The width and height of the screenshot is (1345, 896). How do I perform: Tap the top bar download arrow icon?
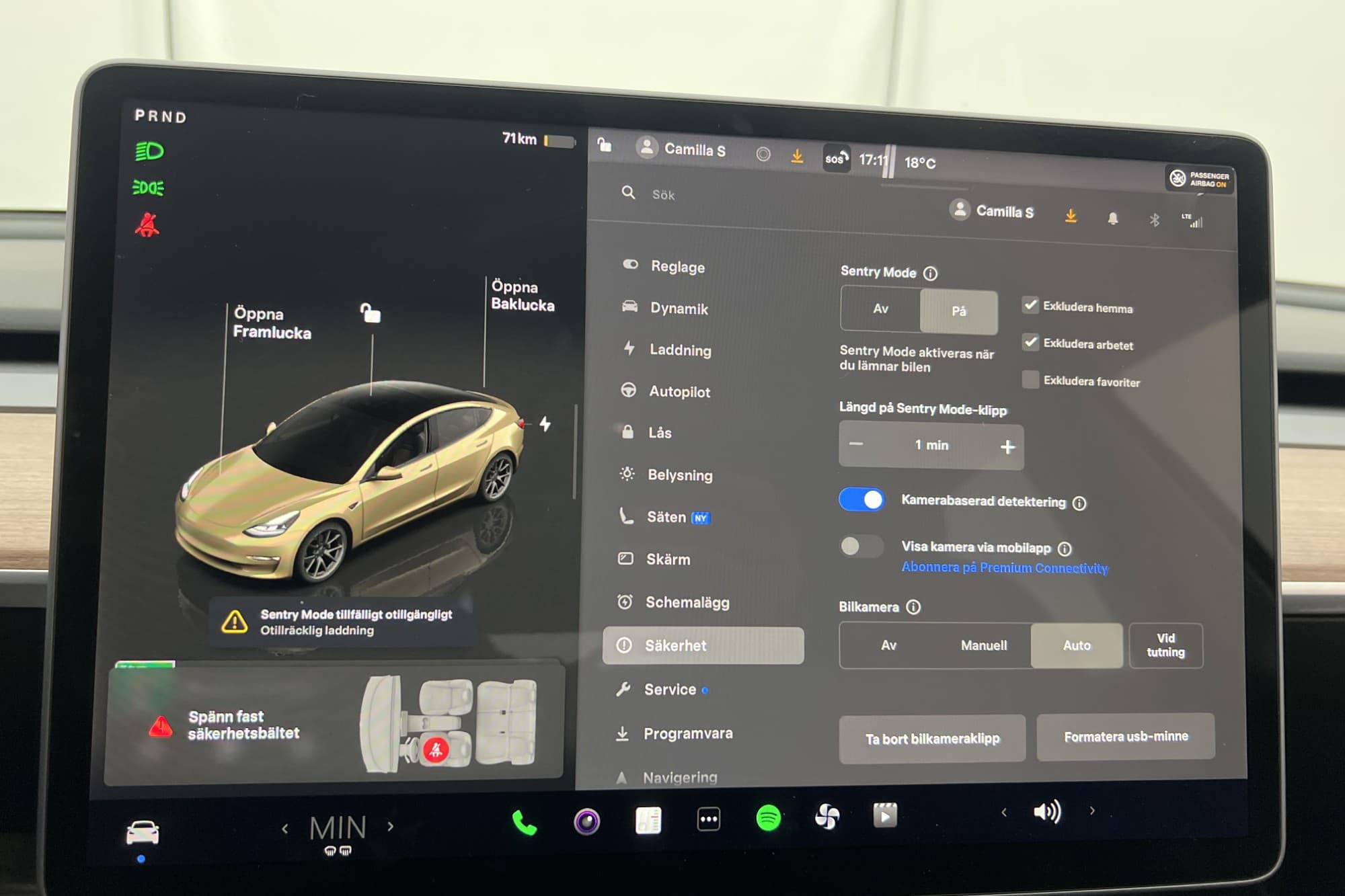(x=797, y=156)
